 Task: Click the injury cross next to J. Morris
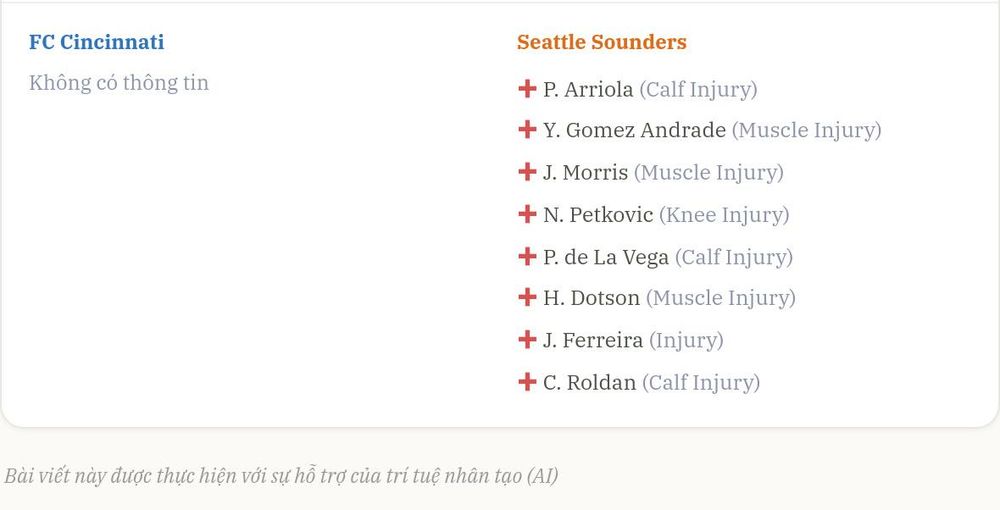(x=527, y=171)
